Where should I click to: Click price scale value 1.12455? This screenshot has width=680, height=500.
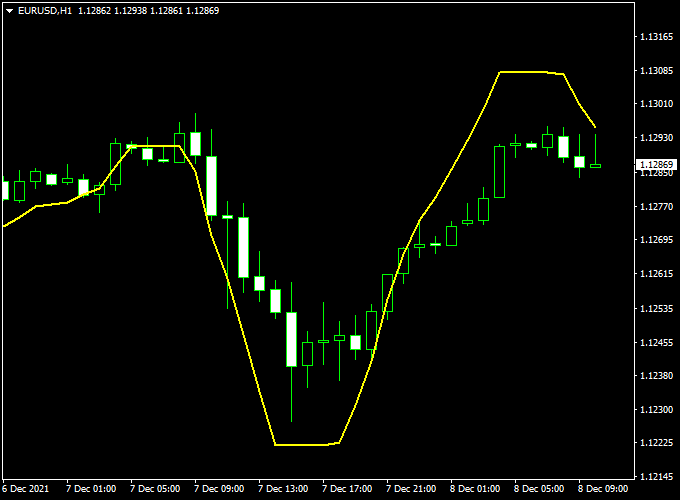tap(657, 343)
